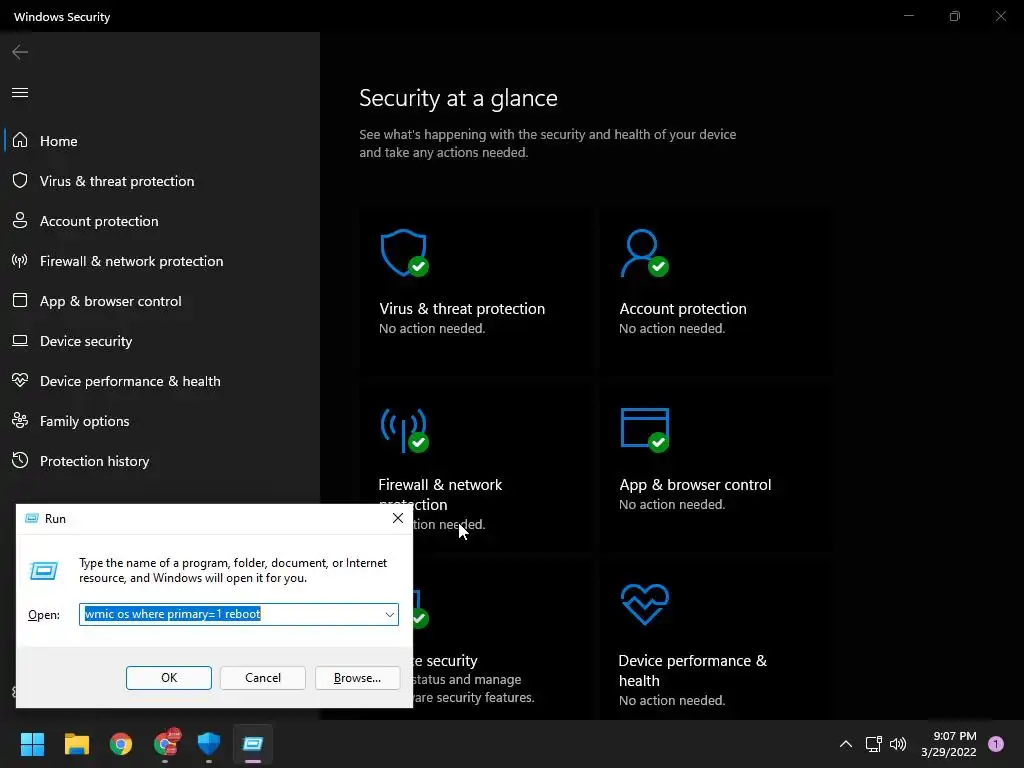This screenshot has height=768, width=1024.
Task: Click the App & browser control tile title
Action: [695, 485]
